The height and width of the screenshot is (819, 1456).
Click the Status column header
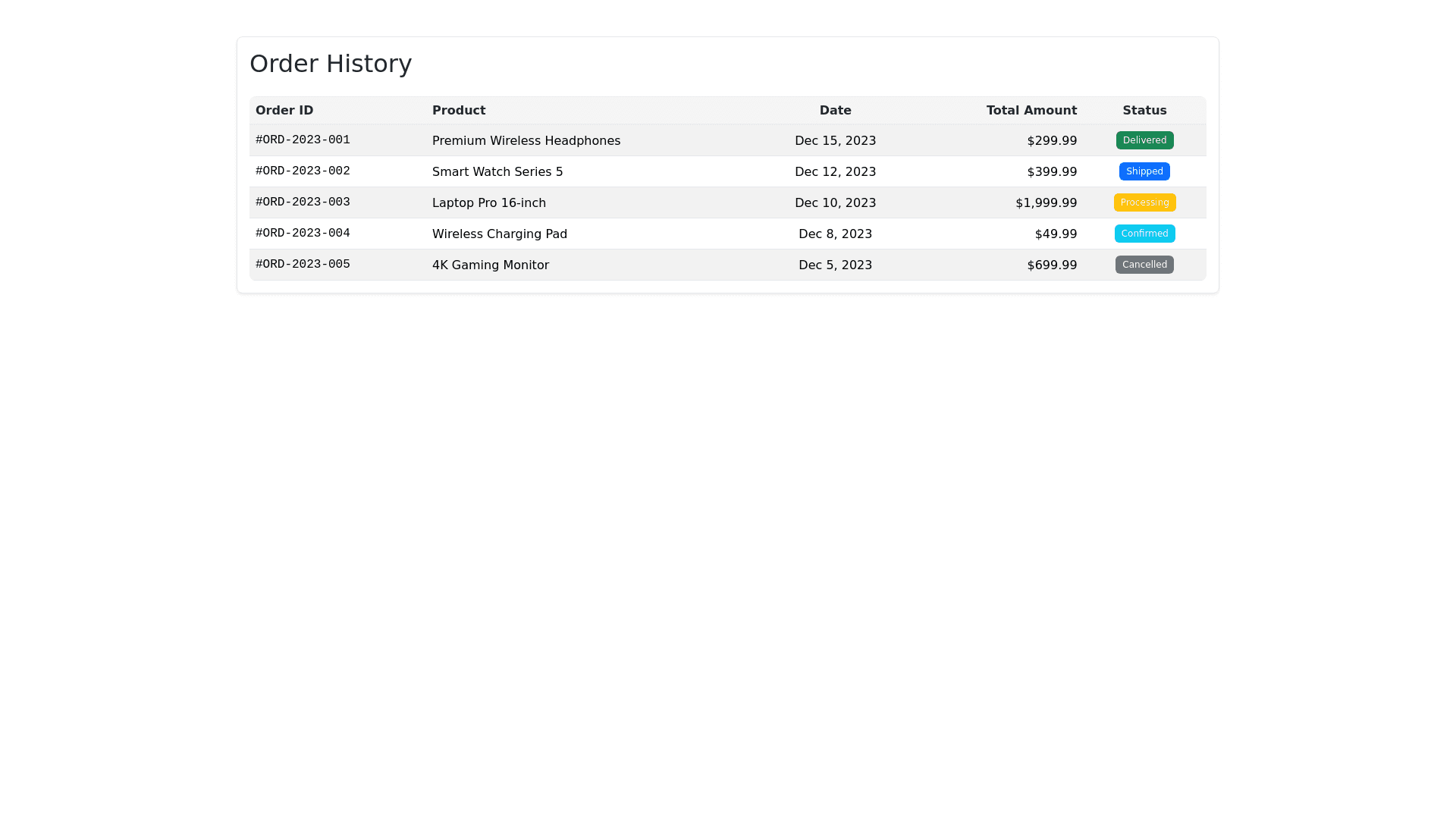point(1144,111)
